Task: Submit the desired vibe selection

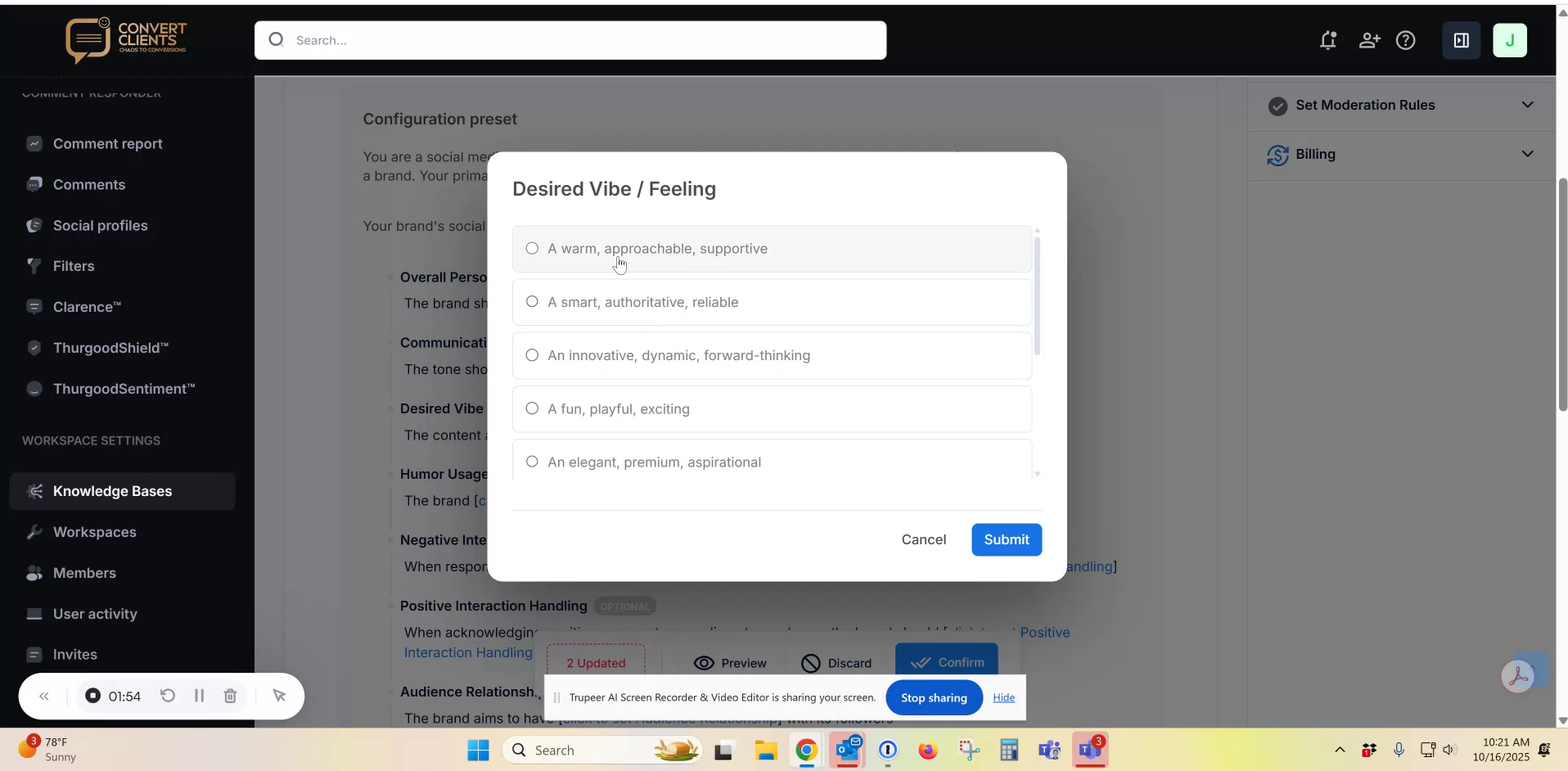Action: [x=1006, y=539]
